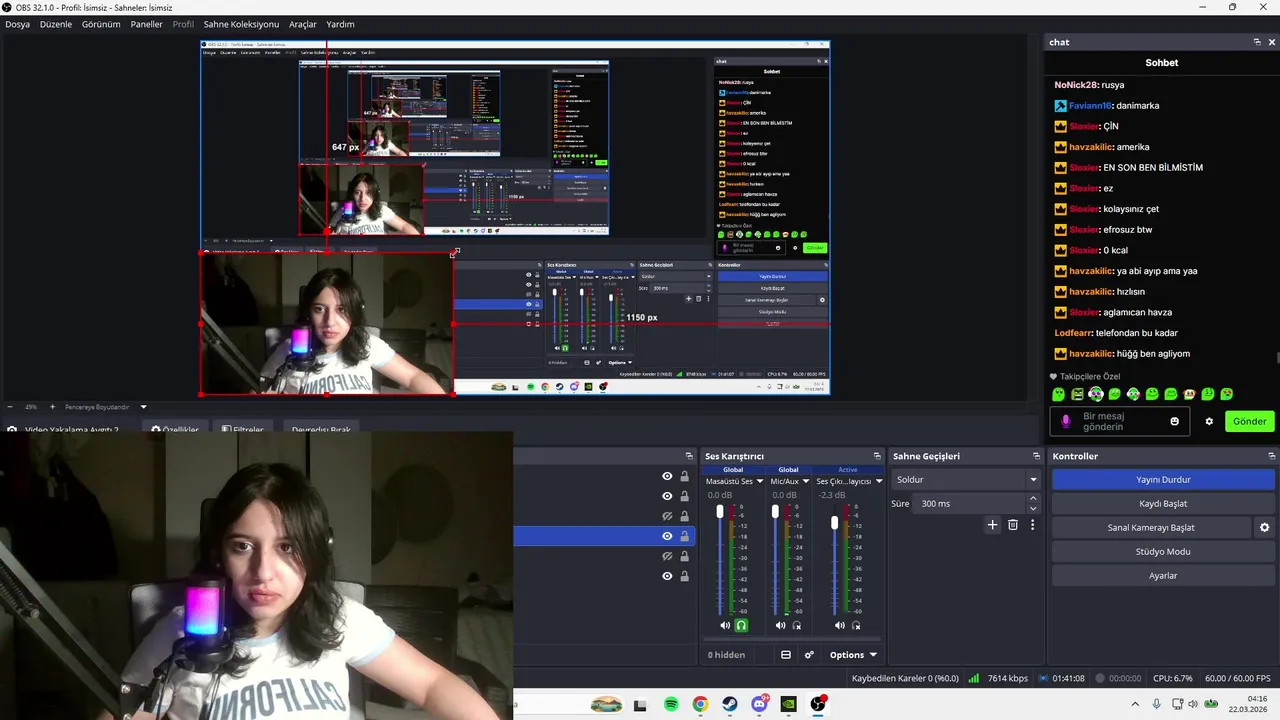Viewport: 1280px width, 720px height.
Task: Open Spotify from the taskbar
Action: click(x=671, y=705)
